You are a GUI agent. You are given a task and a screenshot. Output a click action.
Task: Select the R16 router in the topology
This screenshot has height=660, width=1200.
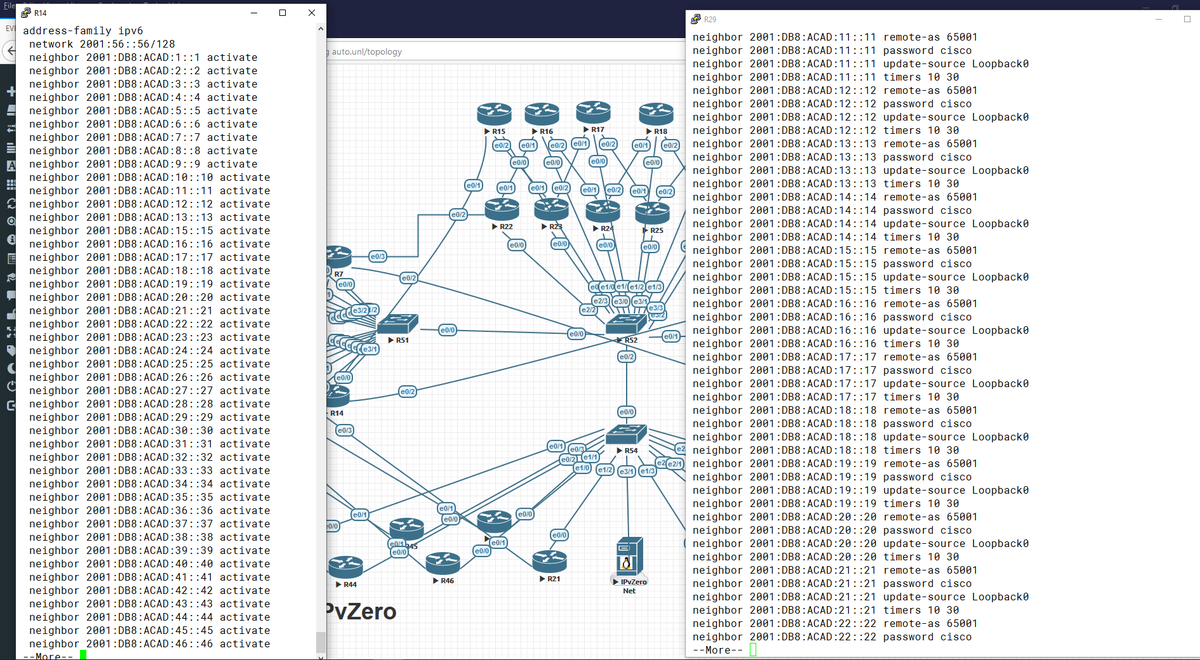(541, 114)
